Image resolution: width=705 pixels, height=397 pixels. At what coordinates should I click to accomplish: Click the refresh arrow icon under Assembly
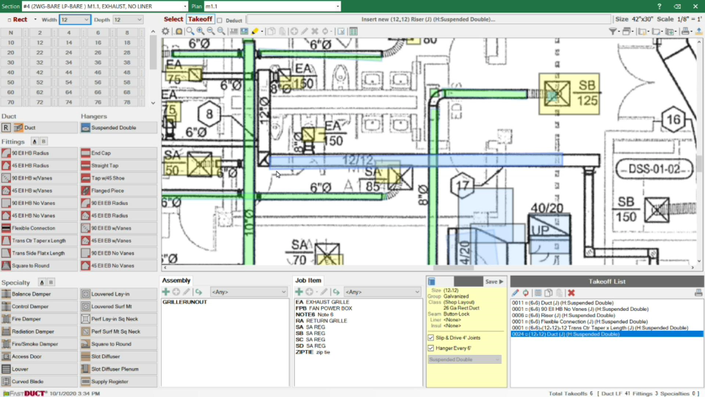pyautogui.click(x=199, y=292)
